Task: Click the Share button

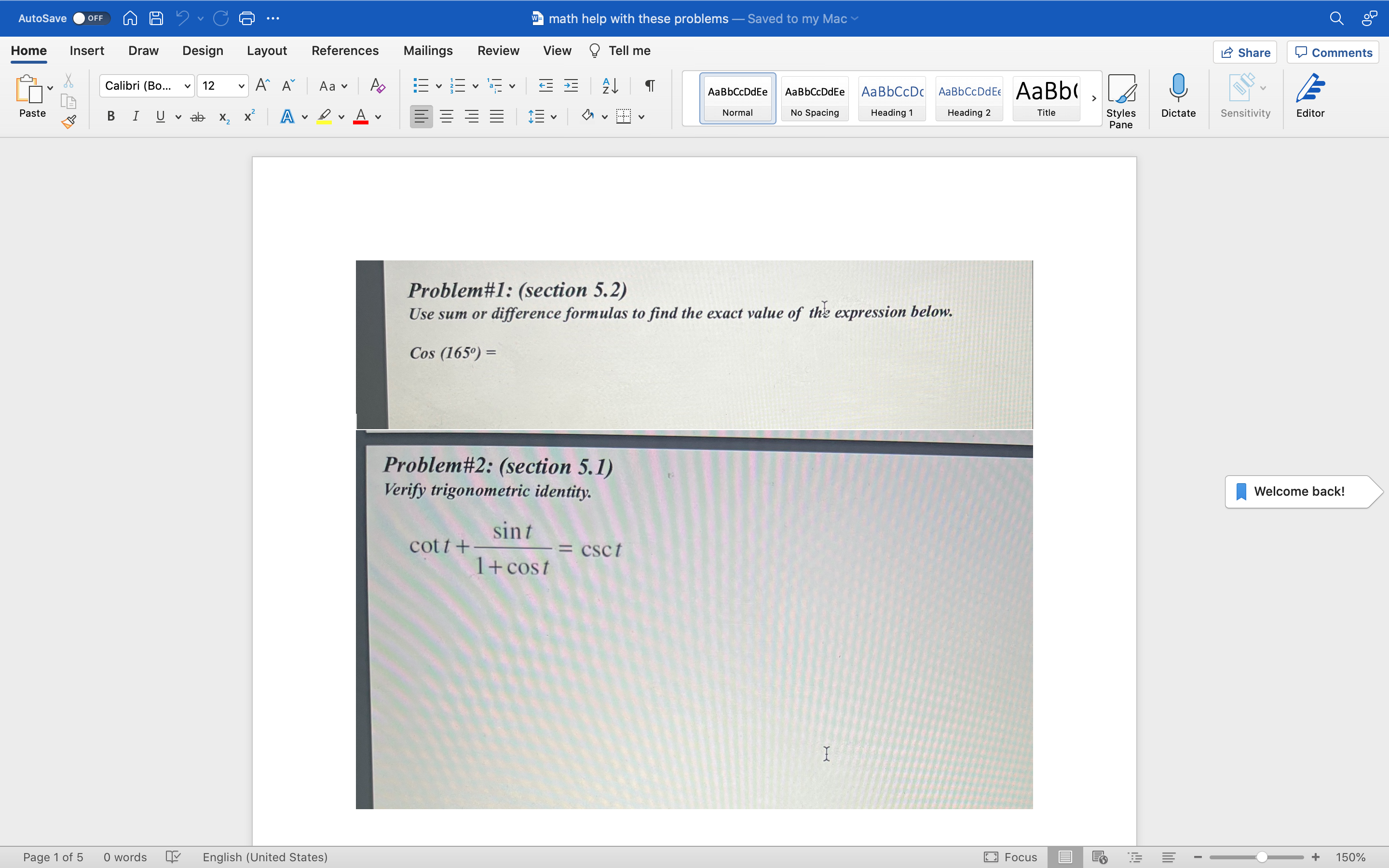Action: click(1245, 52)
